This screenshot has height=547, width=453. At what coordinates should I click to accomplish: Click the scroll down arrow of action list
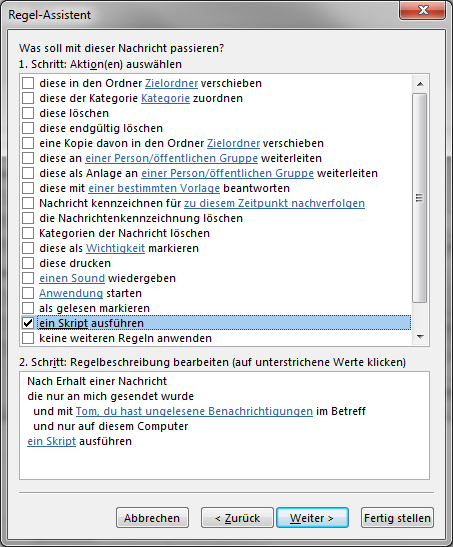click(420, 337)
